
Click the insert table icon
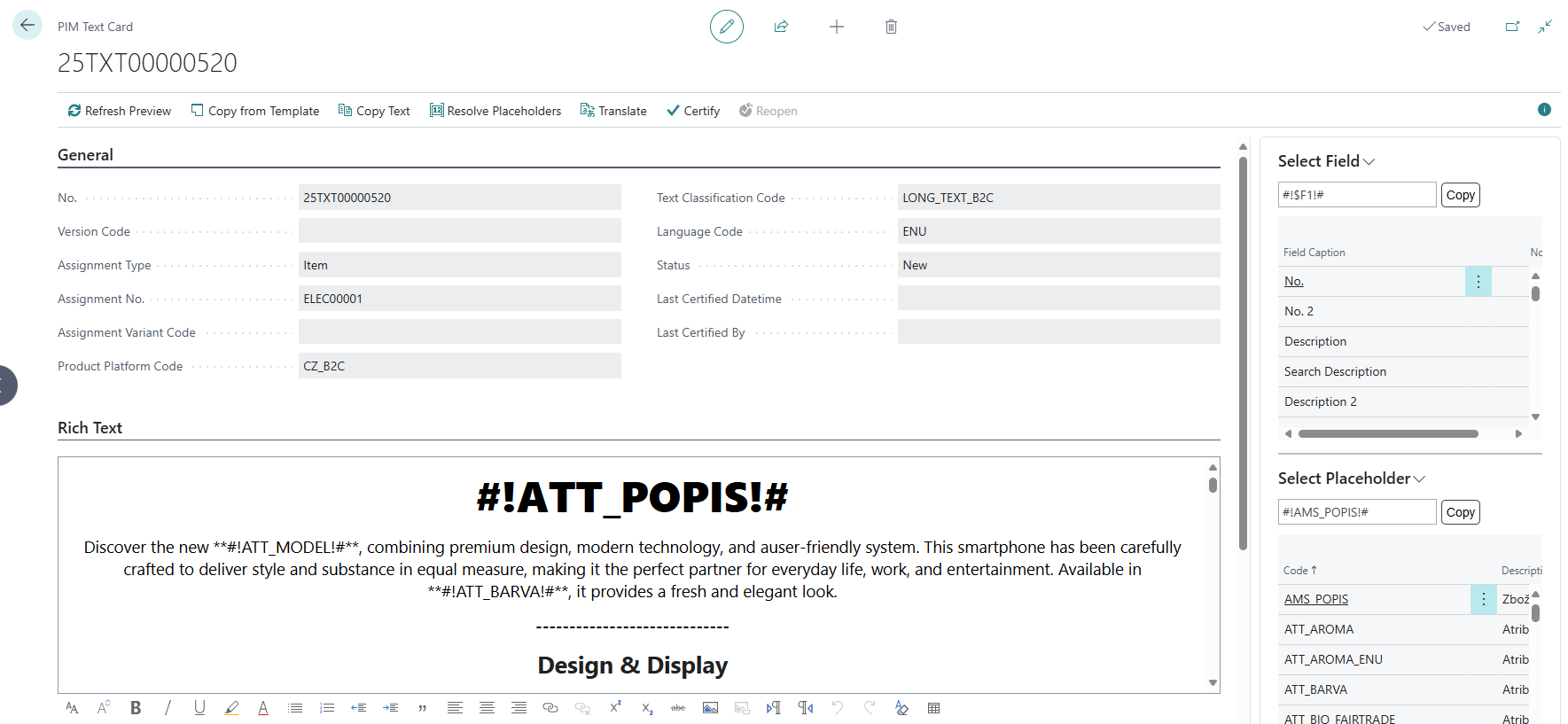tap(933, 707)
